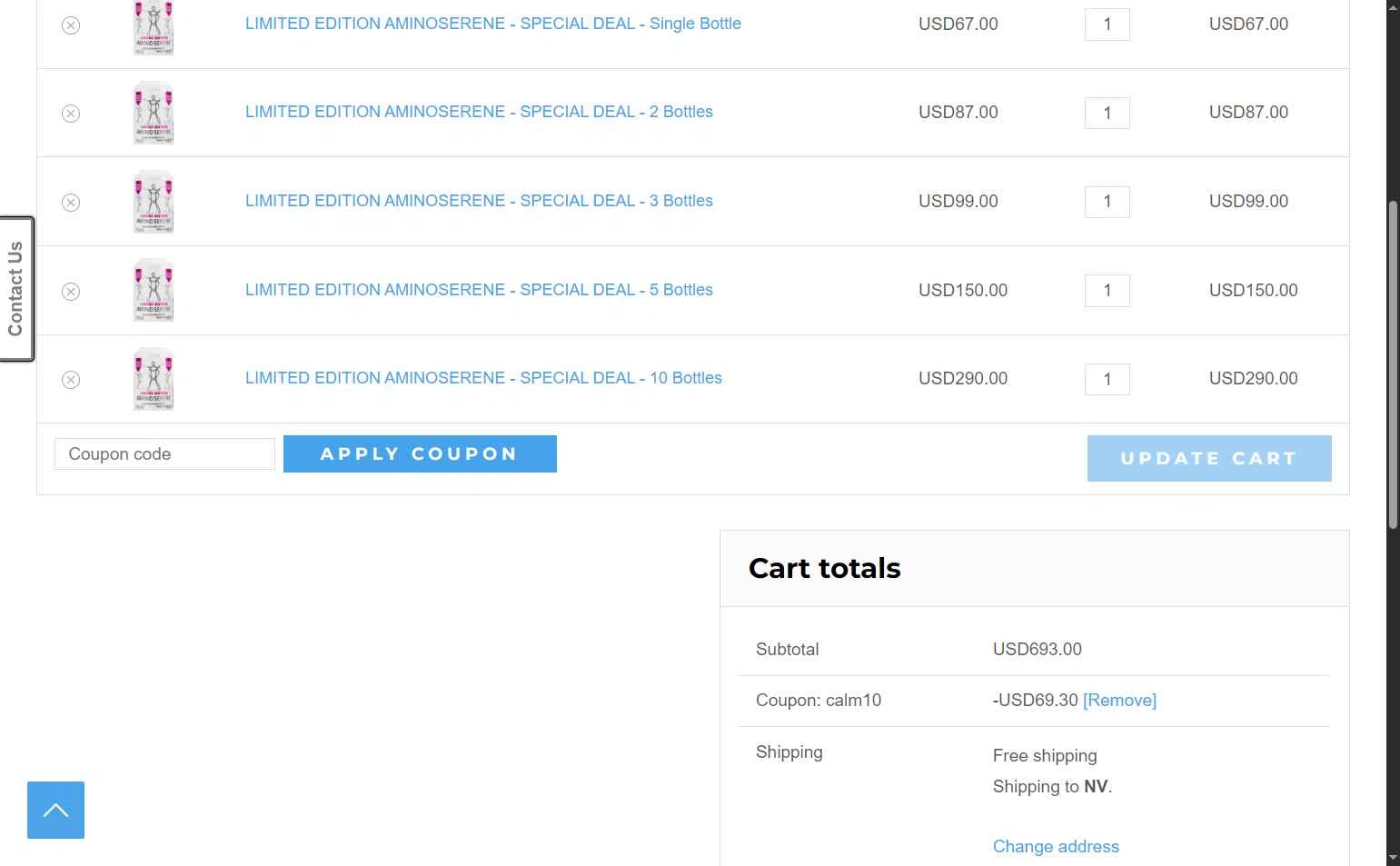Open AMINOSERENE 3 Bottles product link
The width and height of the screenshot is (1400, 866).
click(479, 201)
